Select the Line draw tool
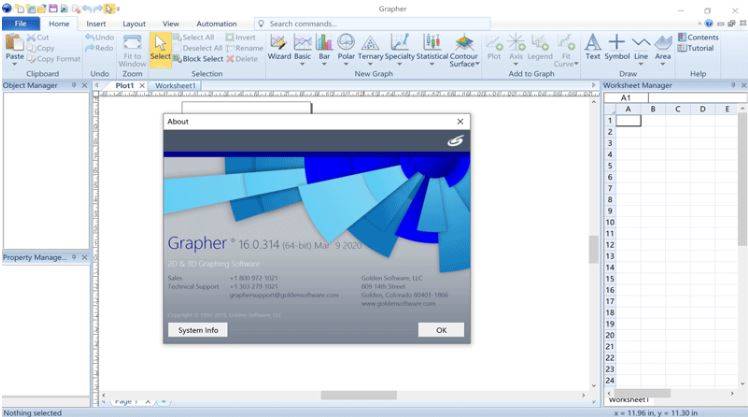The width and height of the screenshot is (748, 417). point(641,43)
